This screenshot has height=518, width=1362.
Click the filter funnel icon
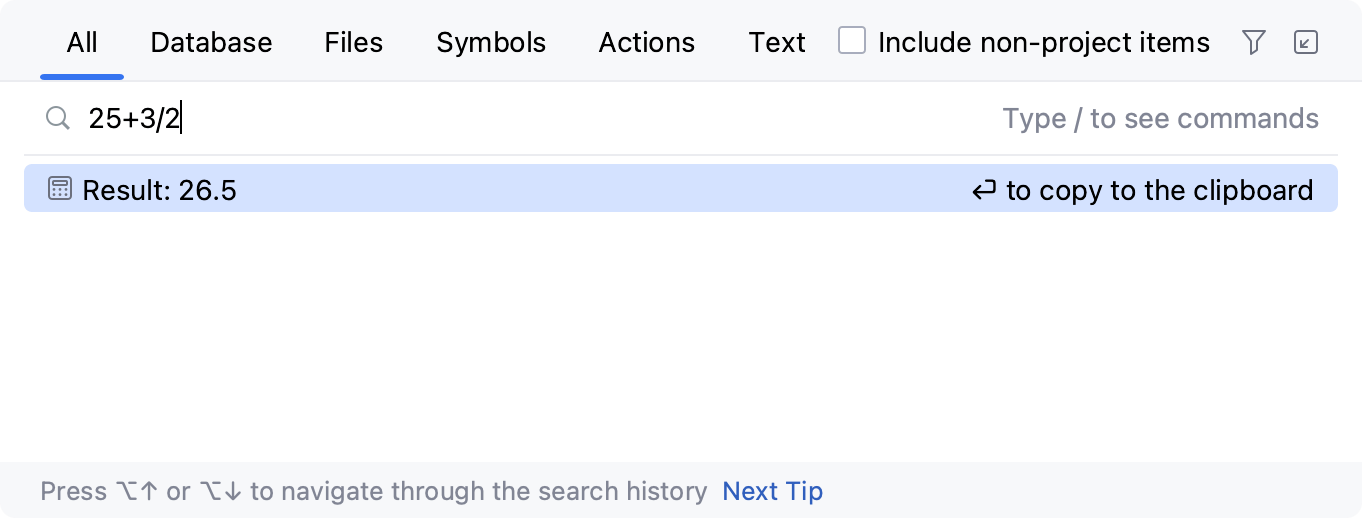point(1253,42)
